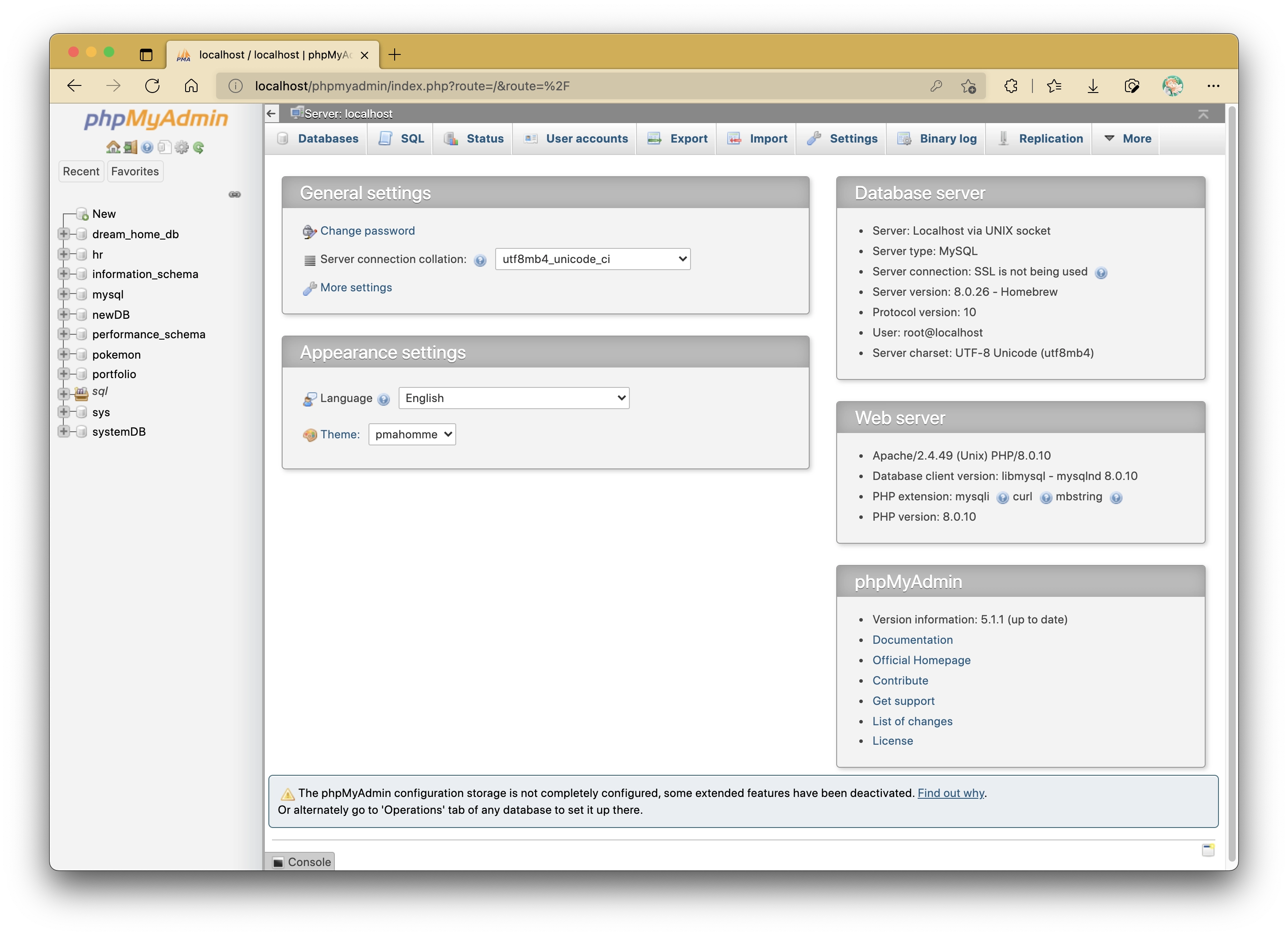This screenshot has height=936, width=1288.
Task: Expand the information_schema tree node
Action: tap(64, 274)
